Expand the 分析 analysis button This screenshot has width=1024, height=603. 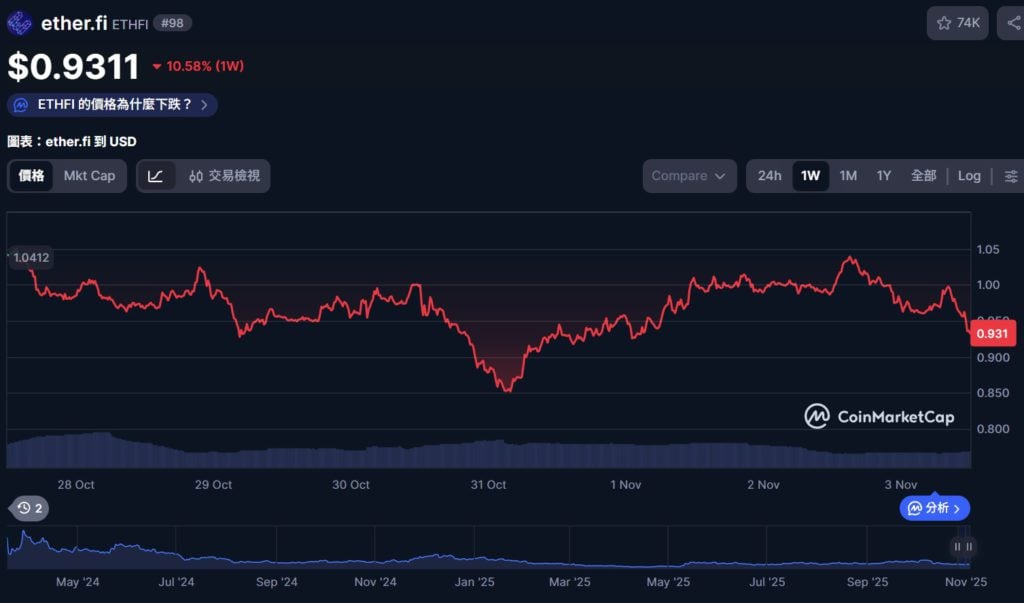pos(935,508)
